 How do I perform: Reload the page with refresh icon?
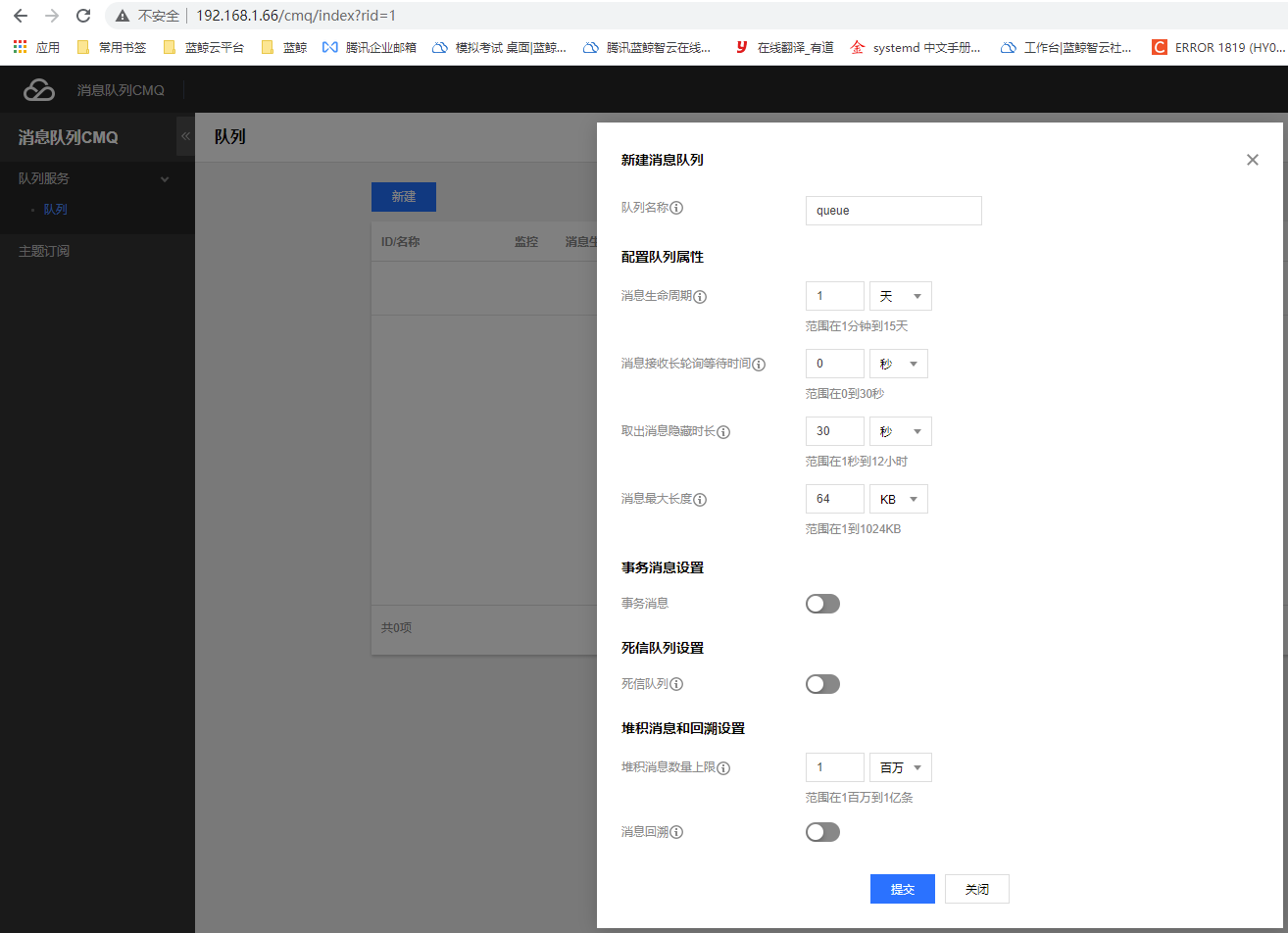(x=83, y=16)
